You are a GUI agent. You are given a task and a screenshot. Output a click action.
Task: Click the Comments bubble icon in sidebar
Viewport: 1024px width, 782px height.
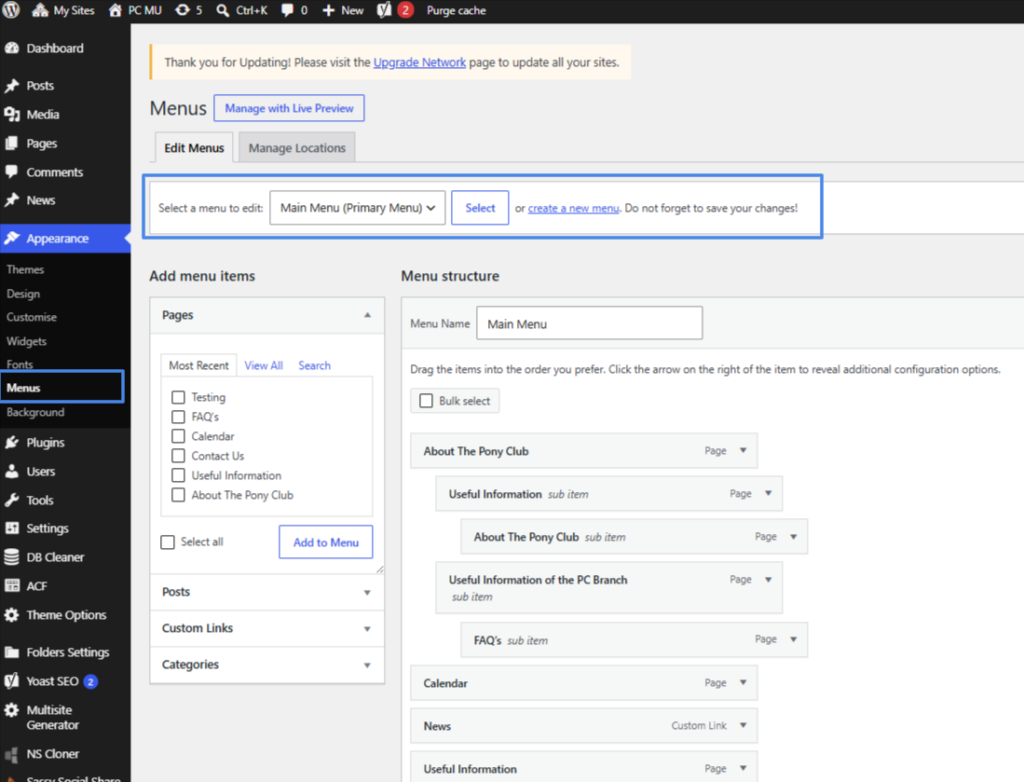[11, 172]
